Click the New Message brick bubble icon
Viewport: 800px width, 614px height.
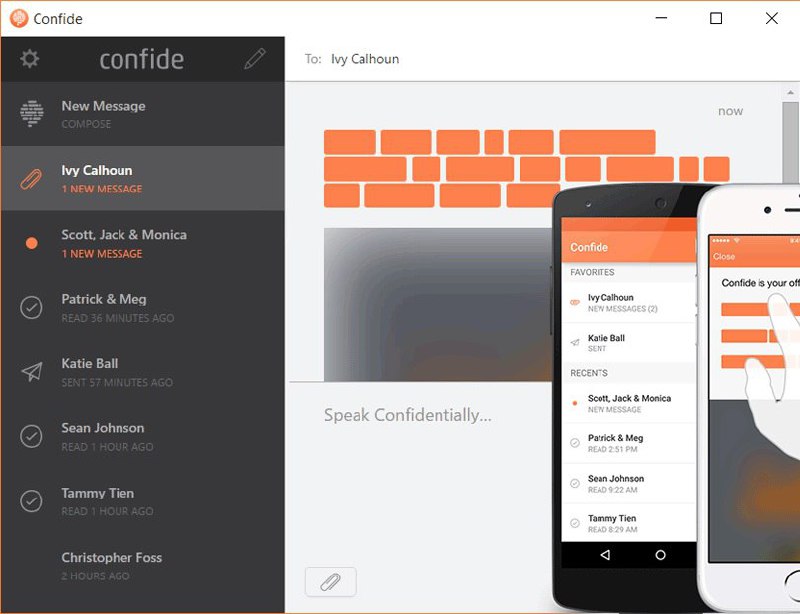[32, 113]
